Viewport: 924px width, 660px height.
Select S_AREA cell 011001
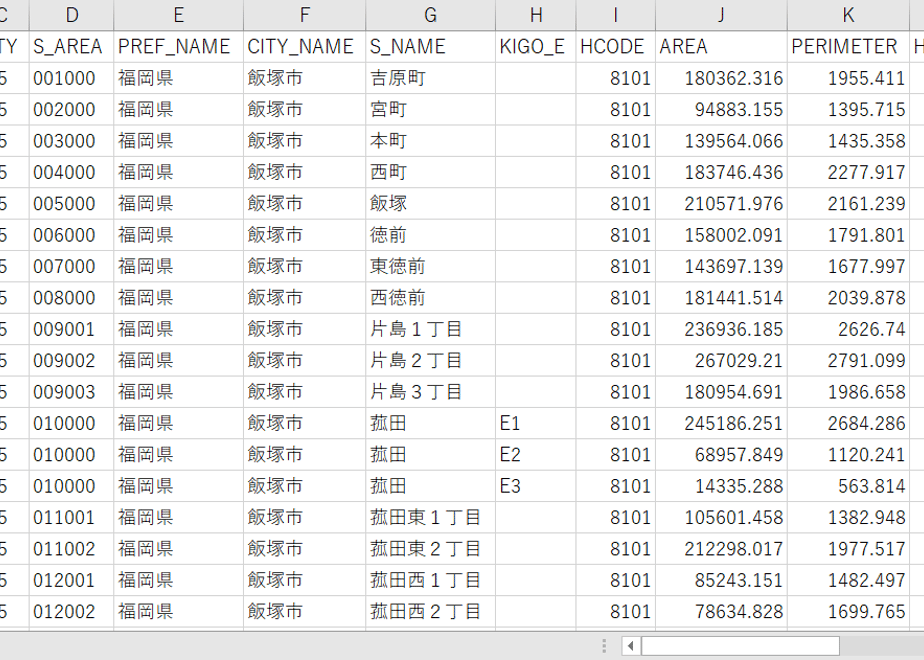tap(71, 517)
